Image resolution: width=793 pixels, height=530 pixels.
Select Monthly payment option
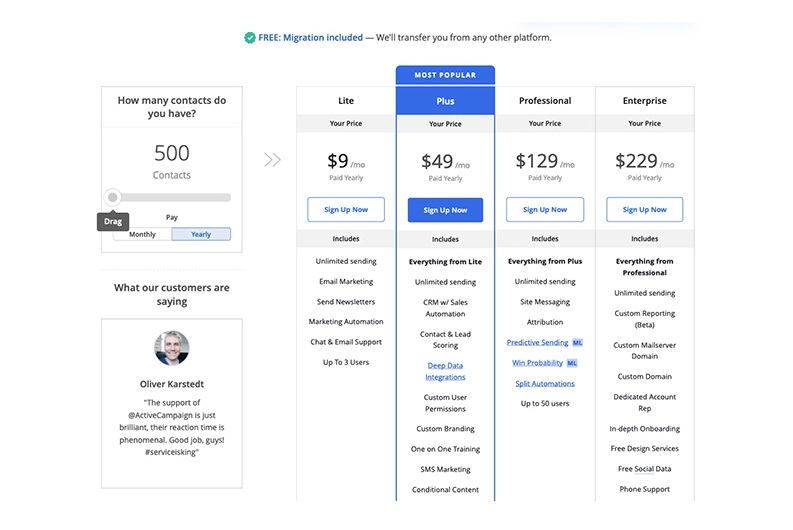pos(142,234)
